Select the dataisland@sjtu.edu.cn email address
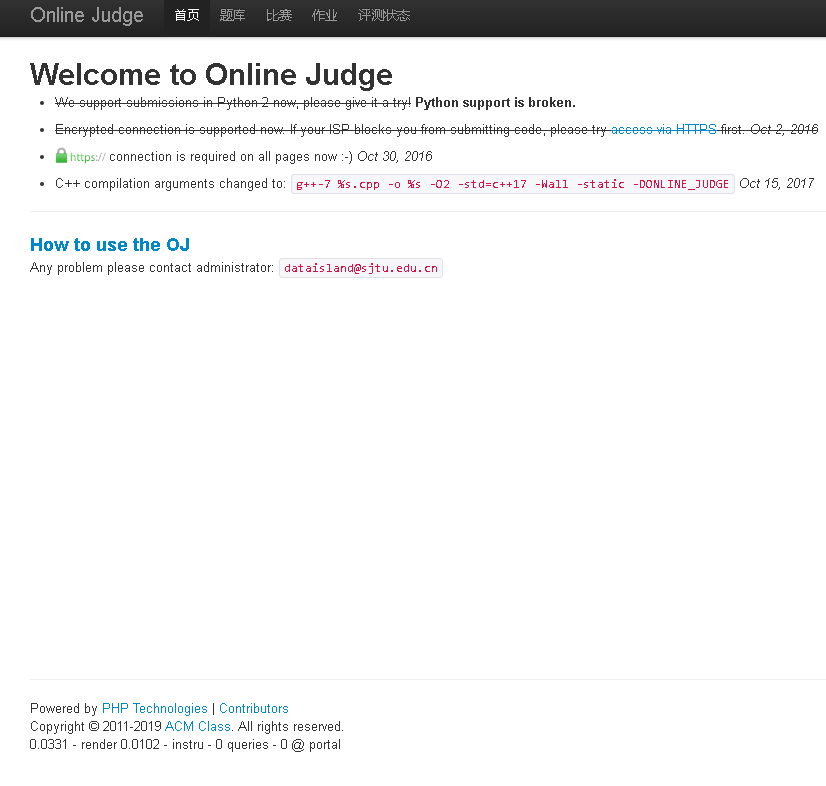The width and height of the screenshot is (826, 786). [x=361, y=268]
